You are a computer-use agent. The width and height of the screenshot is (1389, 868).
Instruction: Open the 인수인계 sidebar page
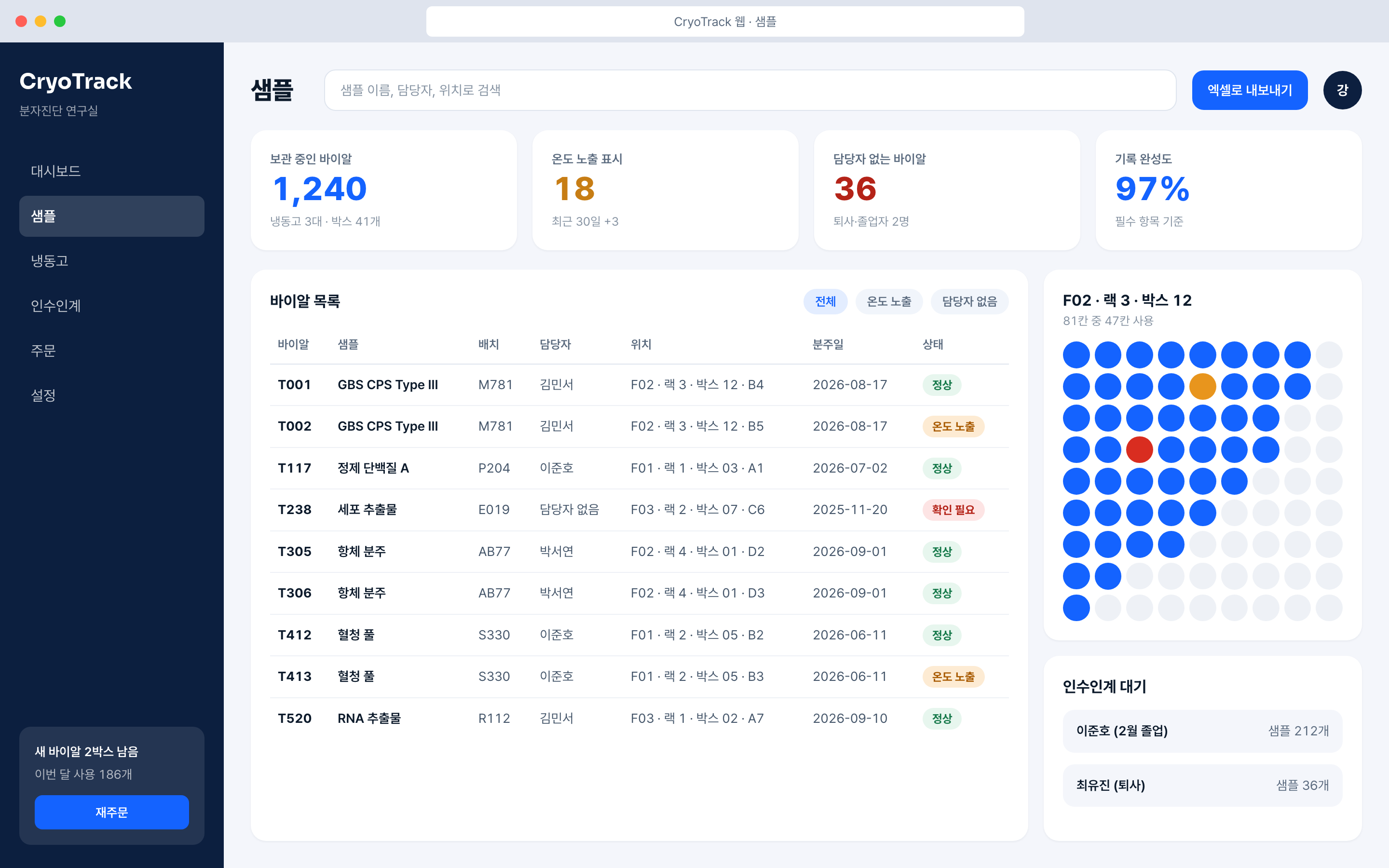(111, 305)
